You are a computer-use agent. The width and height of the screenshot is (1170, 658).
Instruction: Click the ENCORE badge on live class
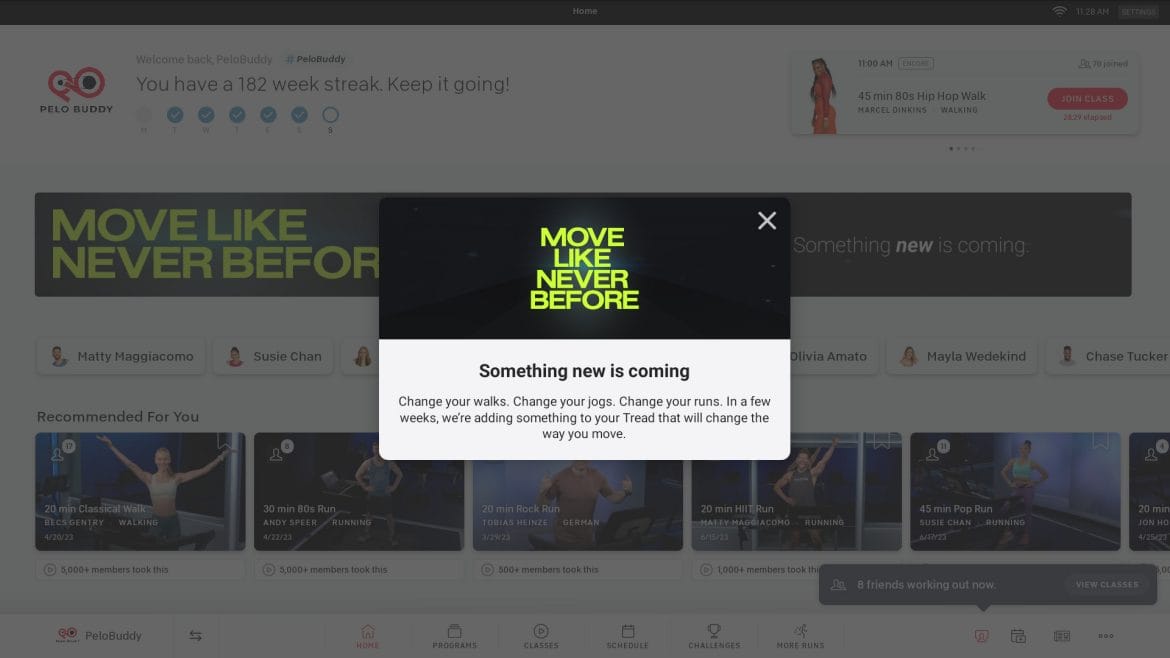(916, 63)
